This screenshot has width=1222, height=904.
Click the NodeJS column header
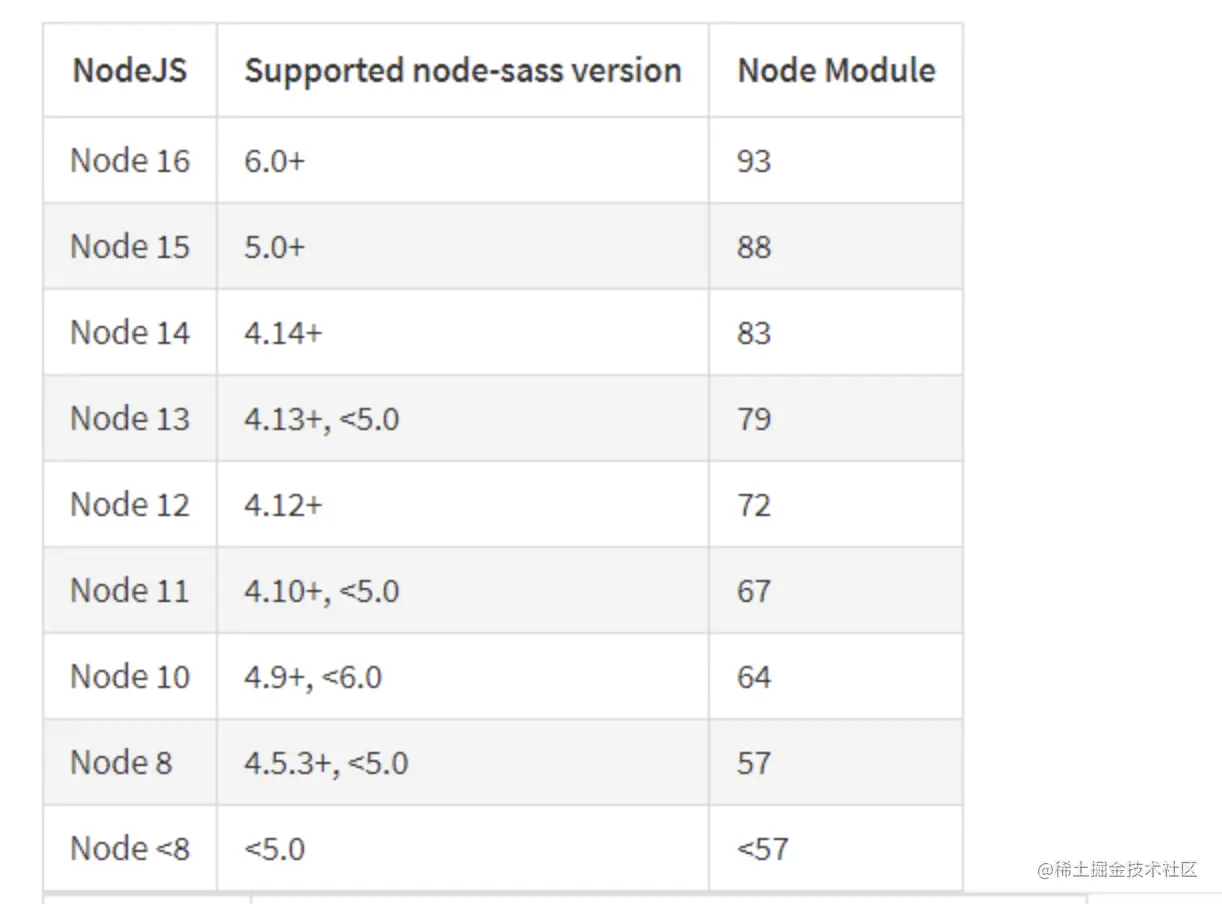[129, 71]
